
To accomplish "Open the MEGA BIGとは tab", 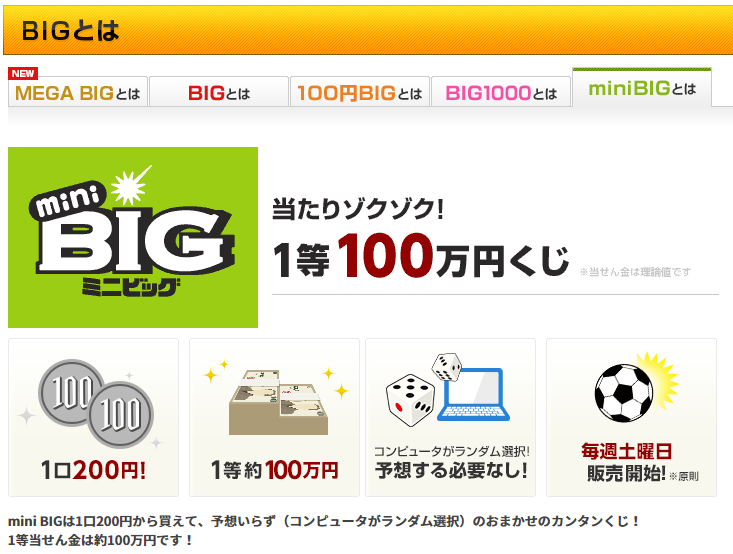I will pyautogui.click(x=78, y=92).
